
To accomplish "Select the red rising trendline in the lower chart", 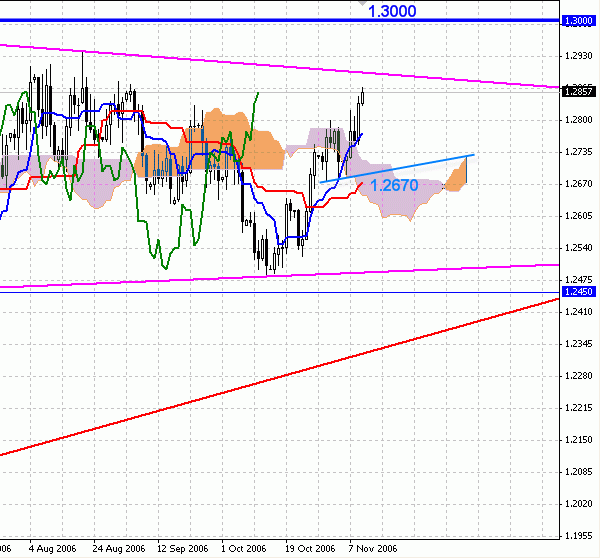I will [280, 377].
